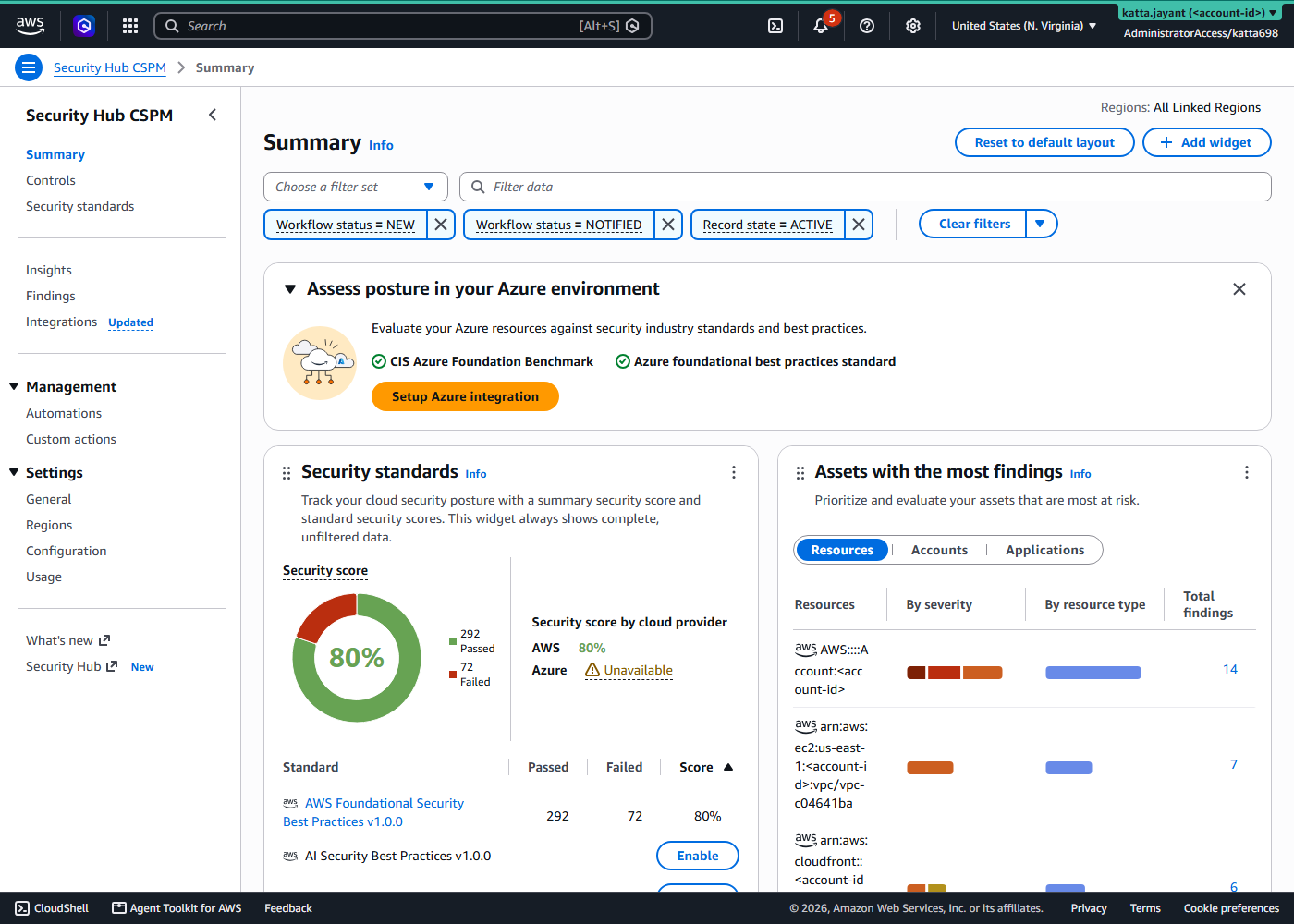The image size is (1294, 924).
Task: Open the settings gear in top bar
Action: pyautogui.click(x=913, y=26)
